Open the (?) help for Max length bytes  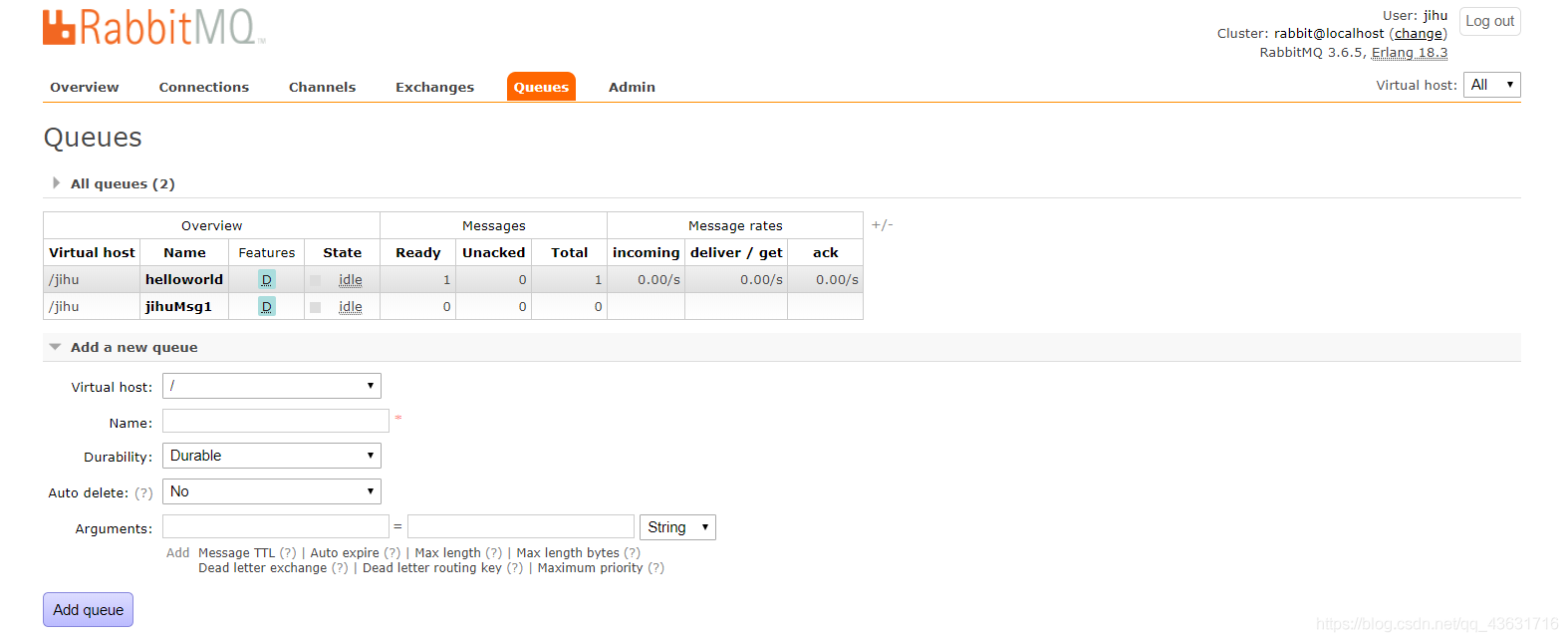(x=633, y=553)
